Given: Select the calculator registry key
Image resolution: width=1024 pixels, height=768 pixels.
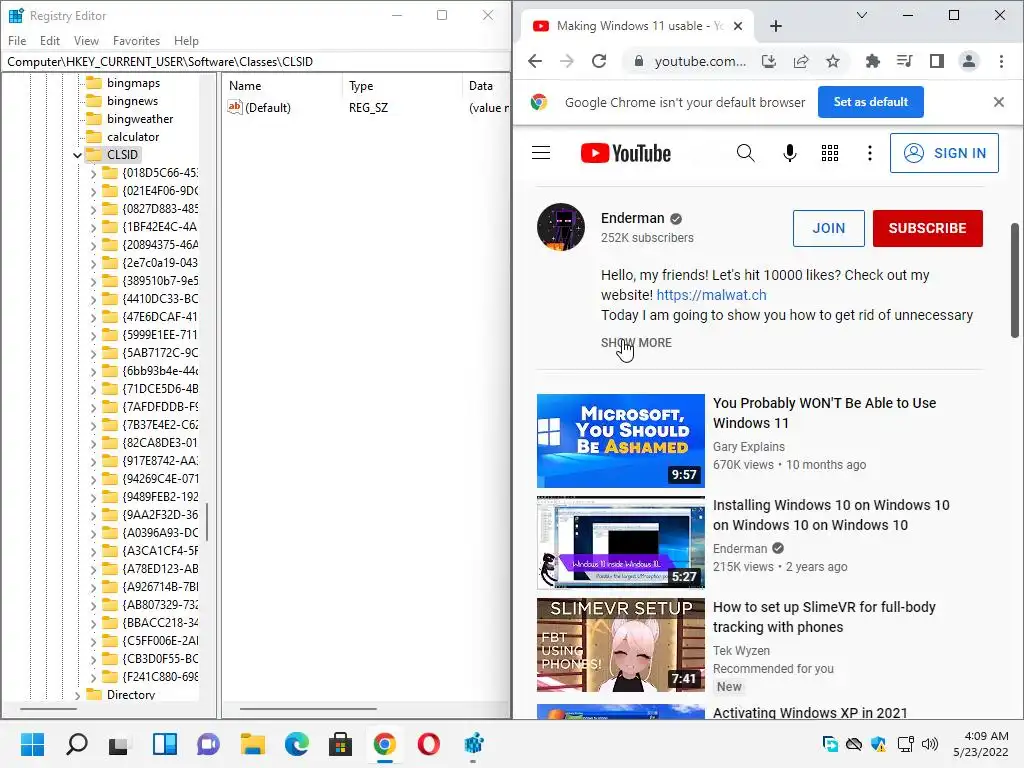Looking at the screenshot, I should (133, 137).
